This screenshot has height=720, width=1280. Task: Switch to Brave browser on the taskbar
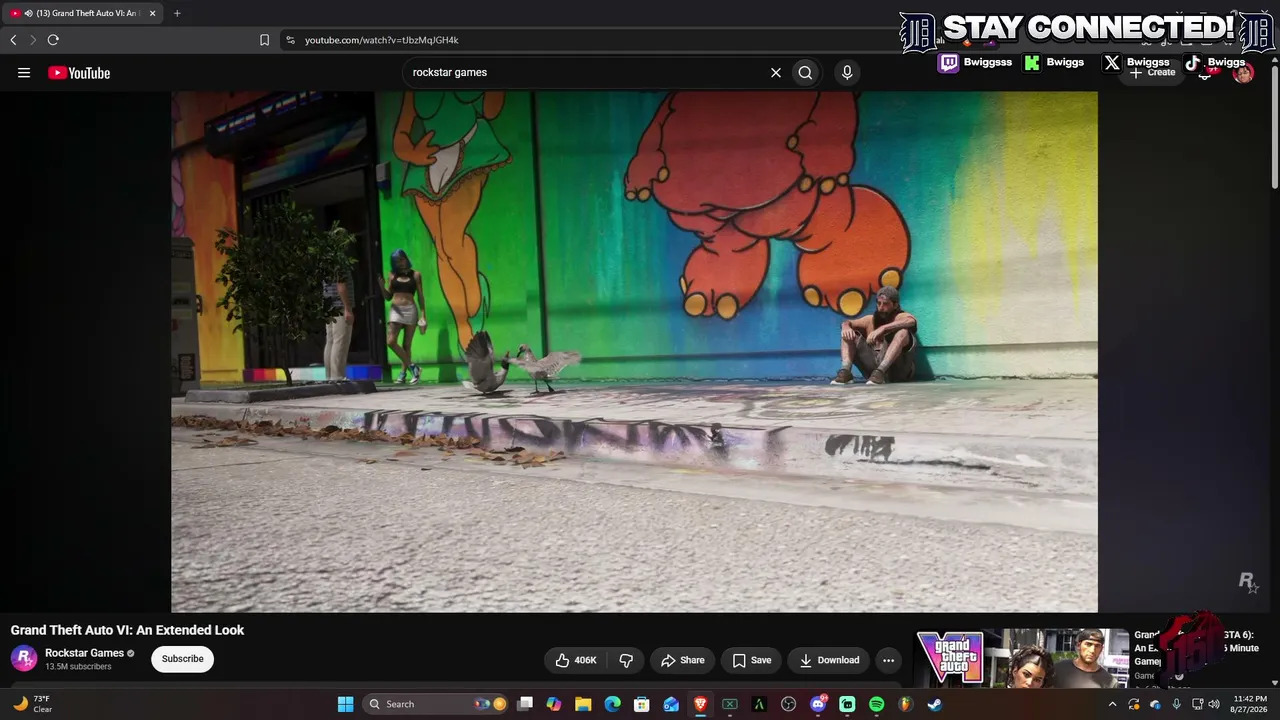[x=701, y=704]
